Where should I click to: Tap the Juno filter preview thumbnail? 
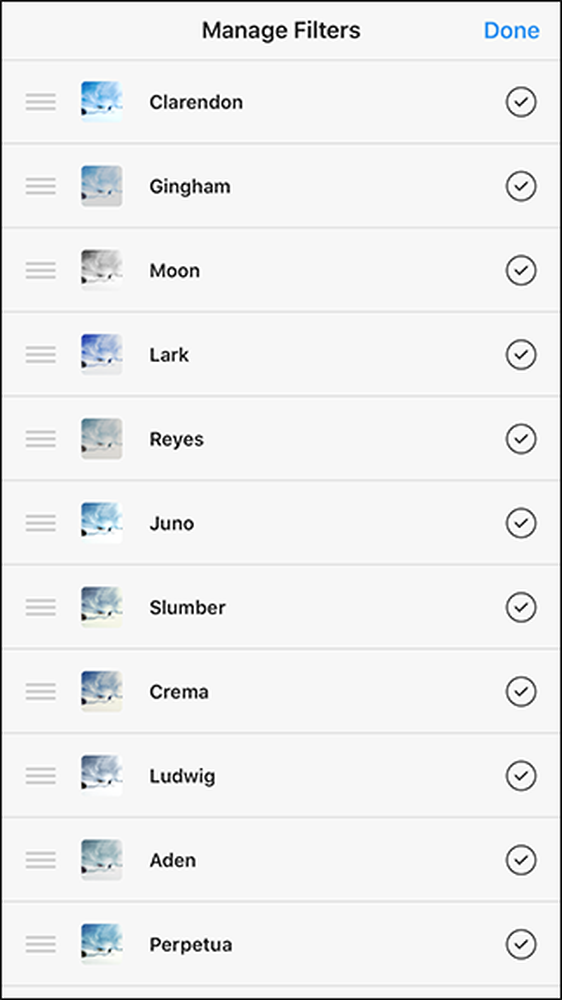point(101,523)
